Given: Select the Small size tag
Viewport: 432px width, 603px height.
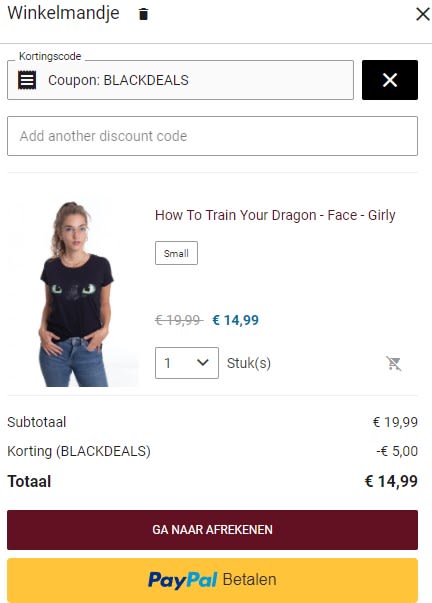Looking at the screenshot, I should (176, 253).
